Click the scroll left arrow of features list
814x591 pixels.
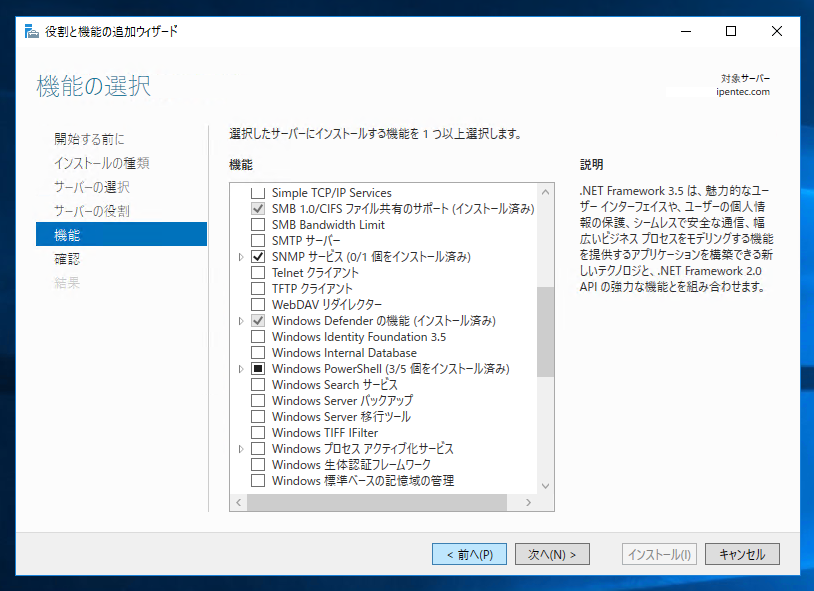(238, 502)
